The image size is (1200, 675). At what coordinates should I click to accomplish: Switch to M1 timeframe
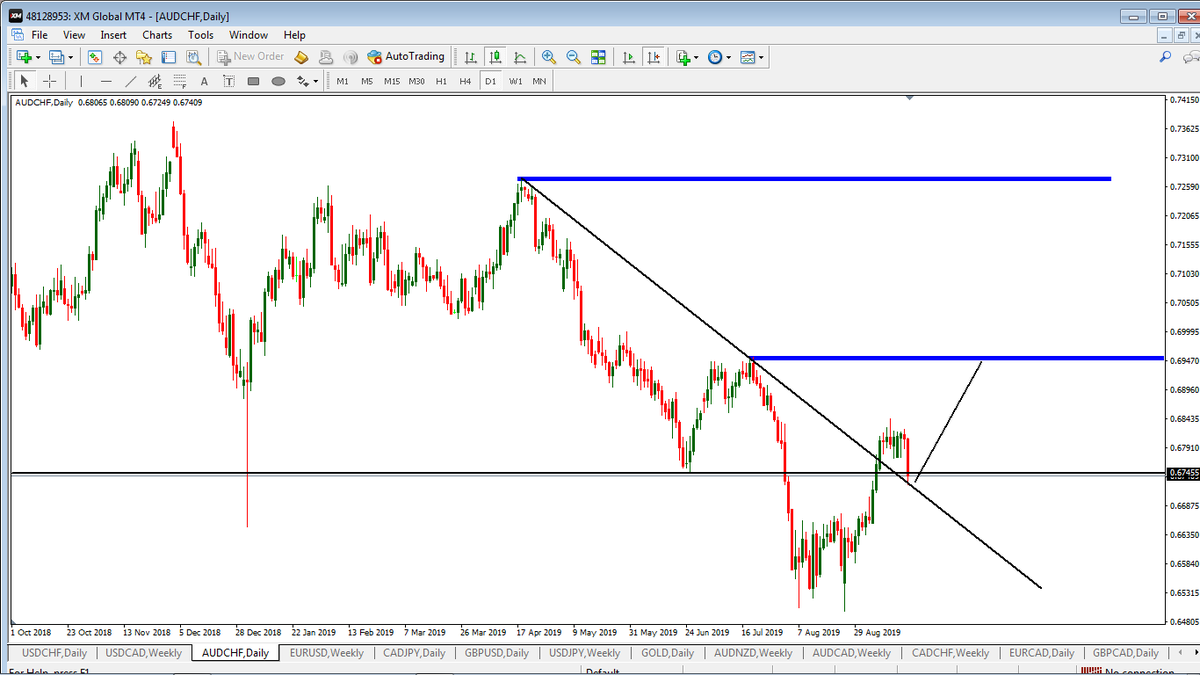tap(343, 81)
